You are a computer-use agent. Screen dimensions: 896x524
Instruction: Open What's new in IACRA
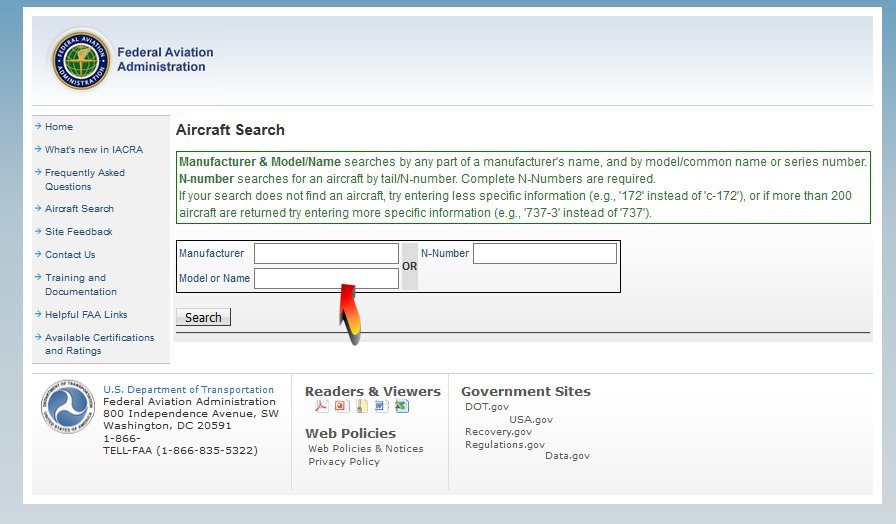(94, 150)
